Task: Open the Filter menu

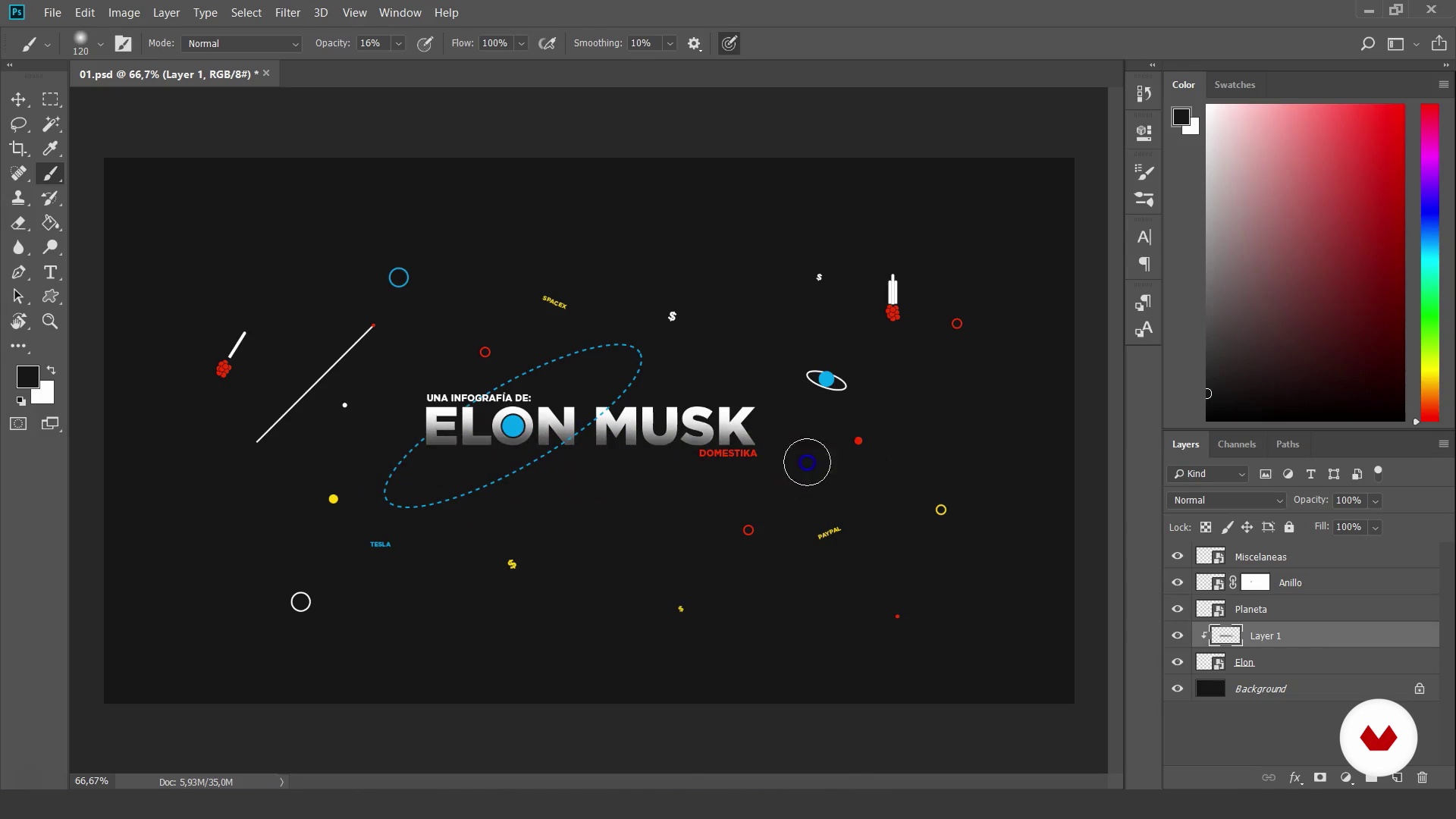Action: (x=287, y=13)
